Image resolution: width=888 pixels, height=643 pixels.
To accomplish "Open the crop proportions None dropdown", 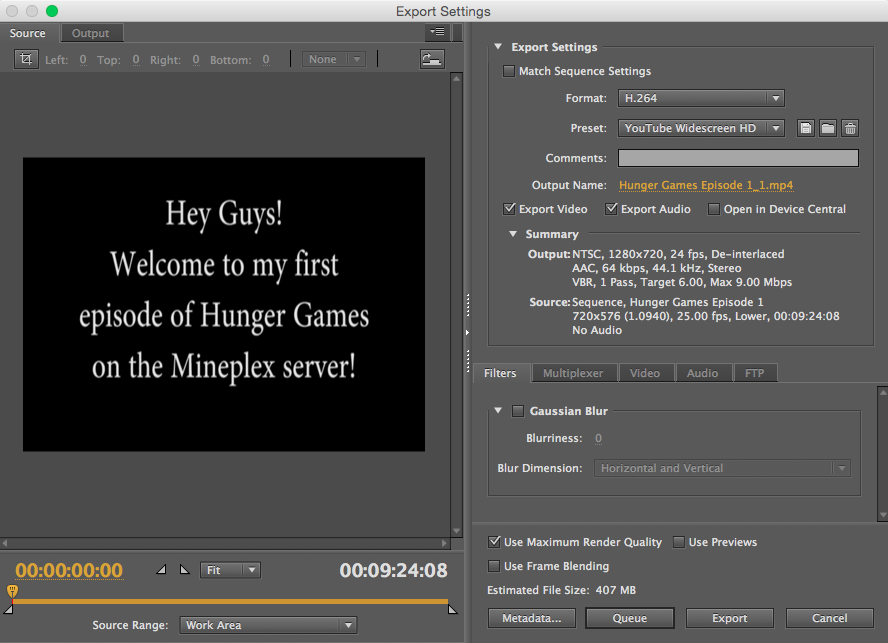I will pyautogui.click(x=334, y=59).
